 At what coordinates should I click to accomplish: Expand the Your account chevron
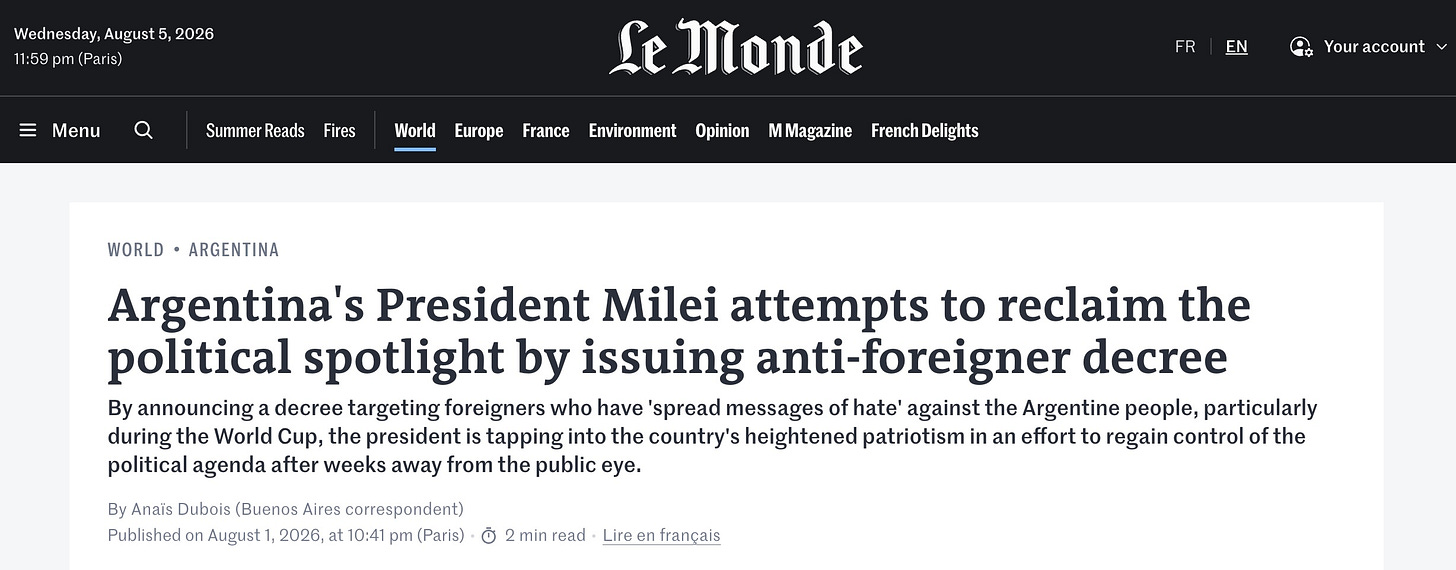[1441, 47]
